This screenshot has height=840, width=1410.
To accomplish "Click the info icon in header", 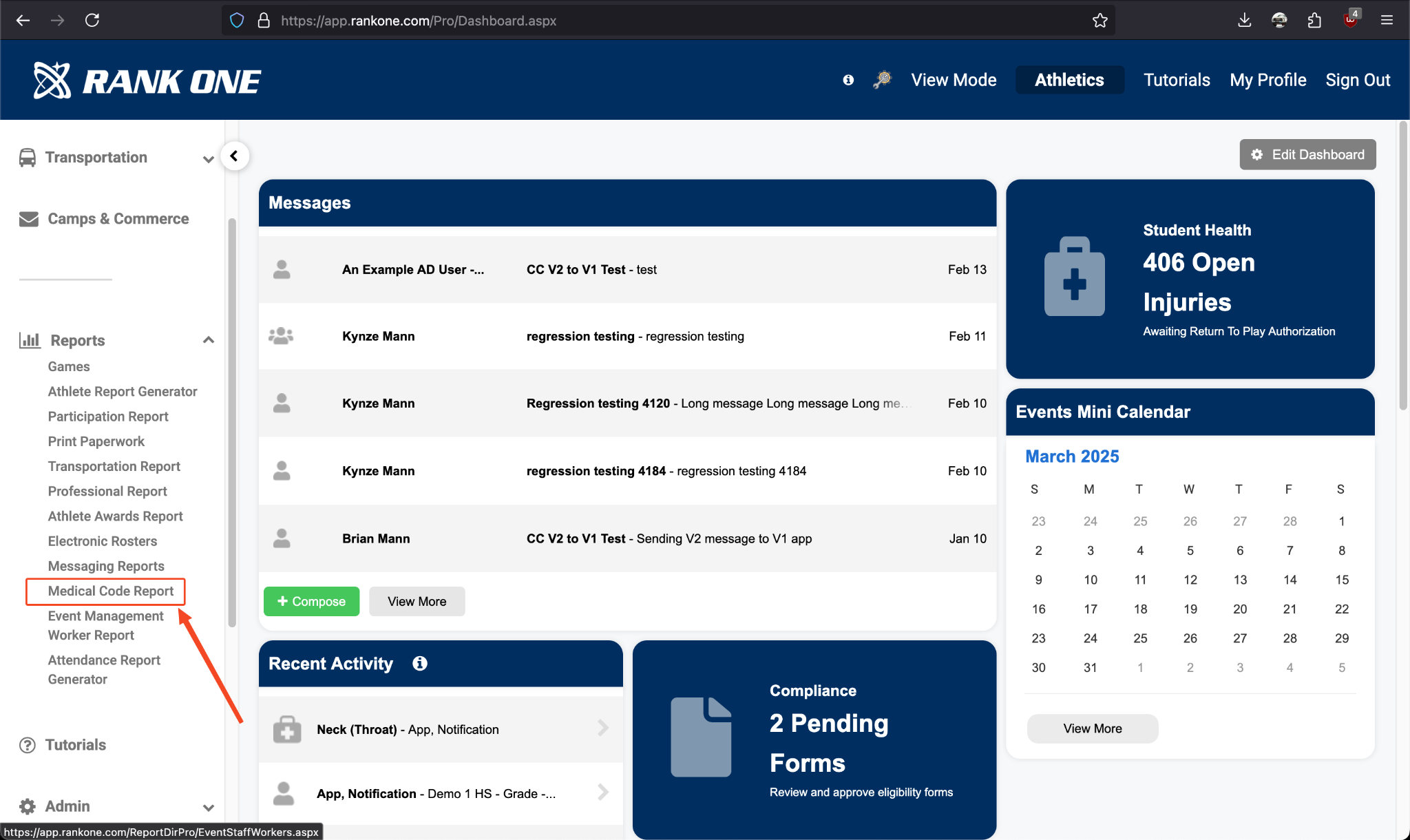I will tap(848, 80).
